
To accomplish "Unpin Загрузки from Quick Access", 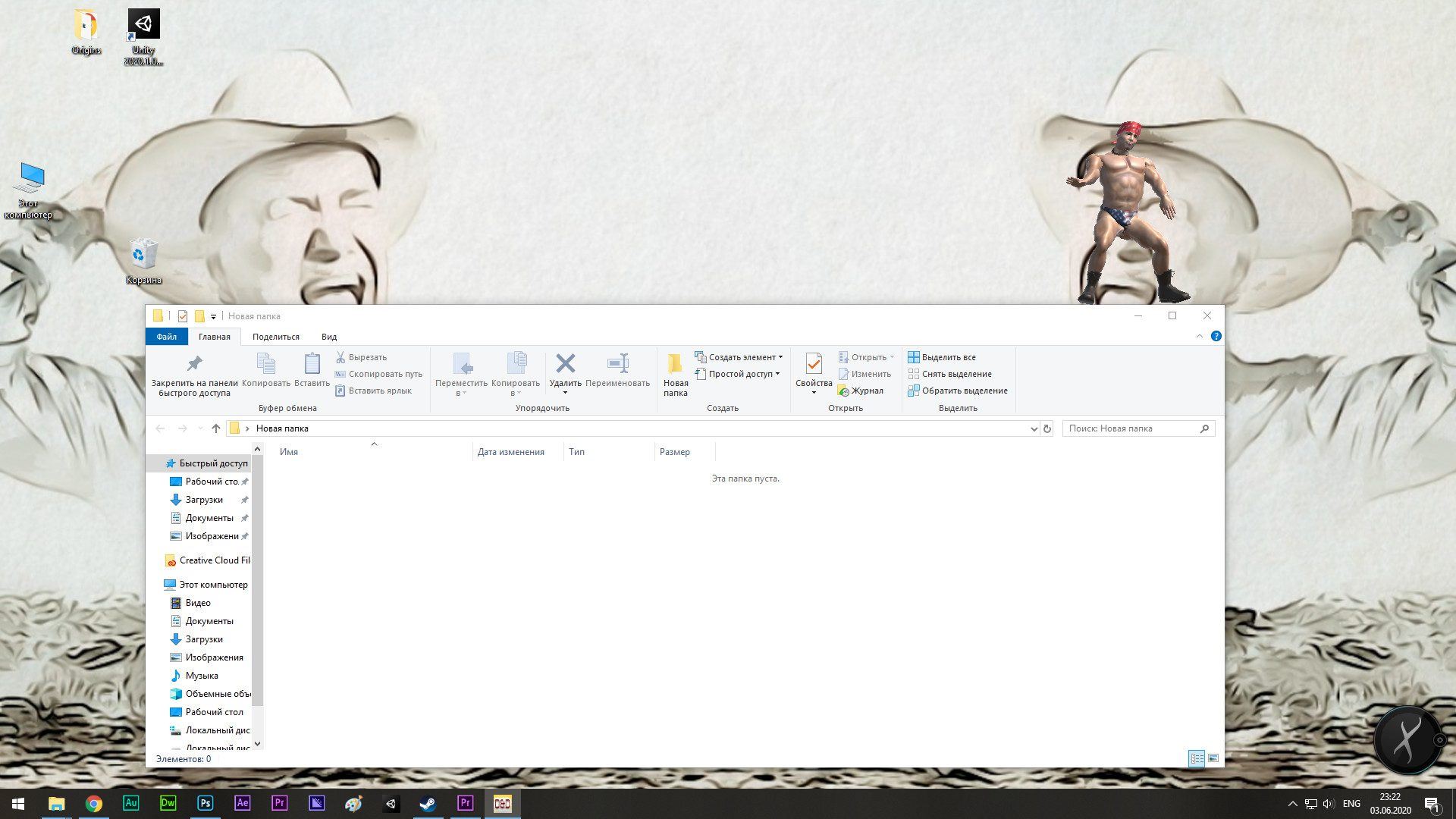I will pyautogui.click(x=244, y=500).
